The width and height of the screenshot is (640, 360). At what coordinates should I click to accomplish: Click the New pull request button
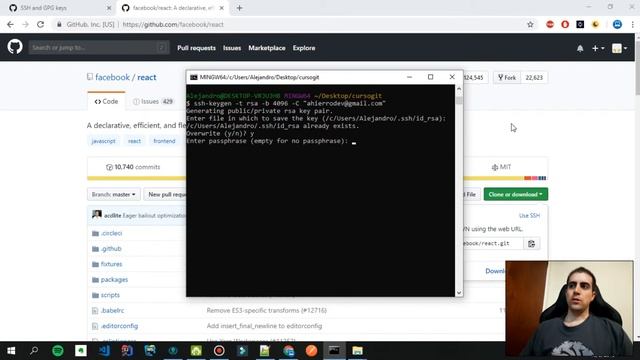pos(167,194)
